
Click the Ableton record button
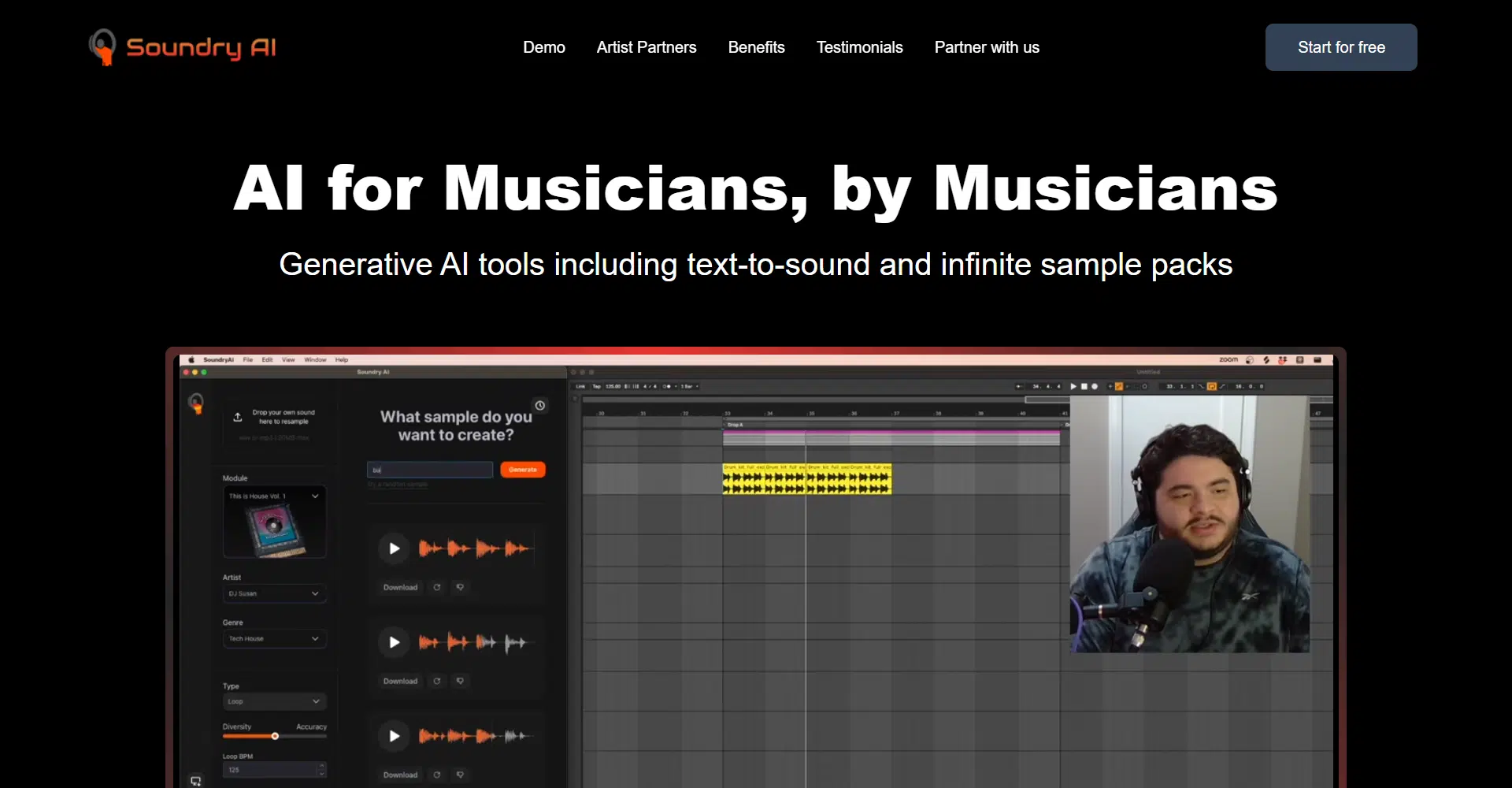(1095, 386)
